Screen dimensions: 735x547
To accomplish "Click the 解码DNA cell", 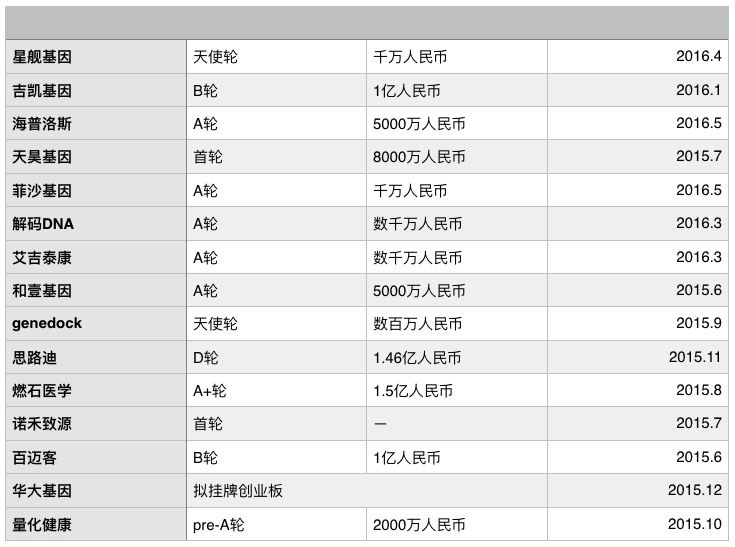I will 96,224.
